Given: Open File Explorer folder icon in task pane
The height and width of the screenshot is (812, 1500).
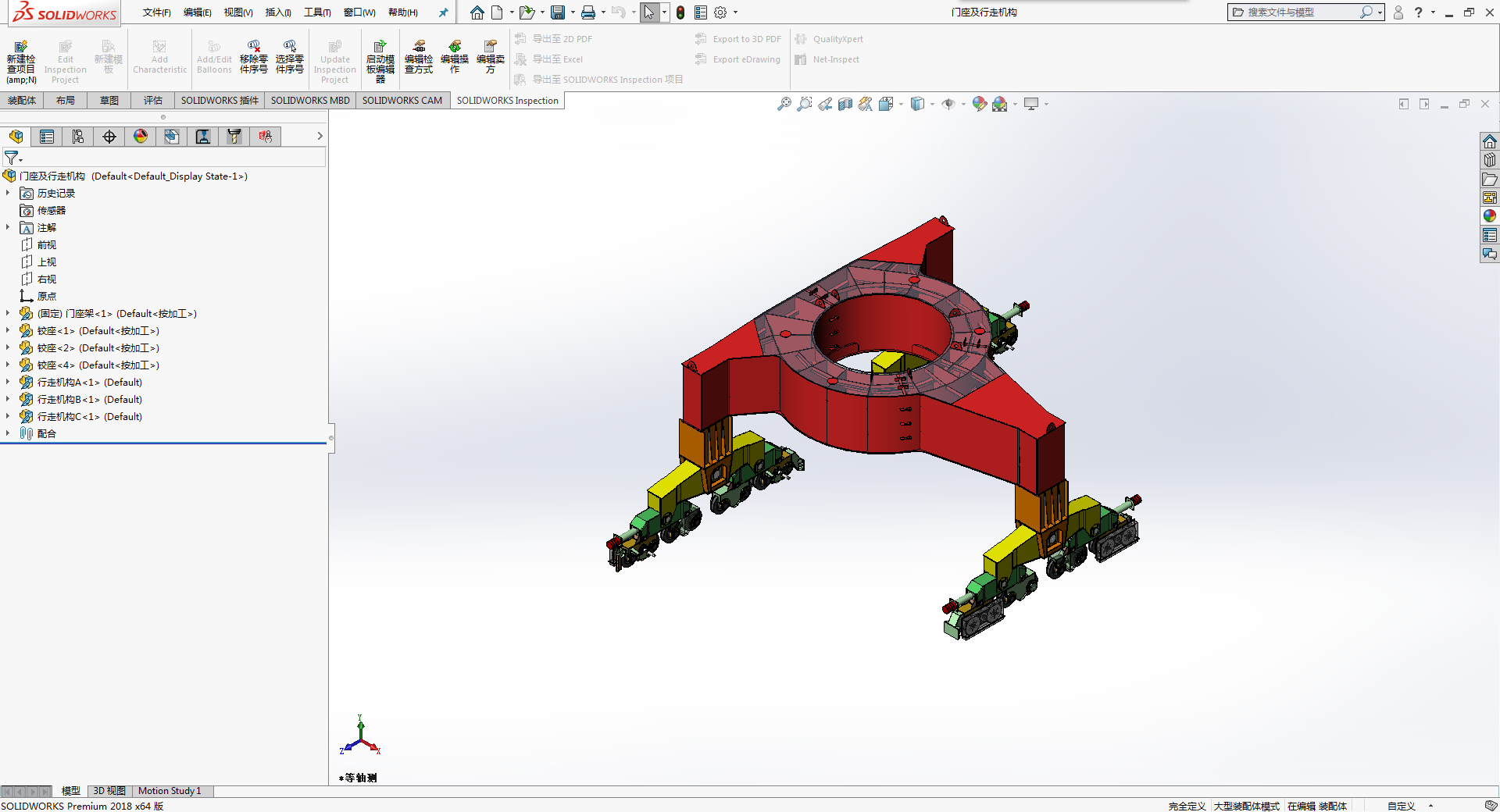Looking at the screenshot, I should (x=1490, y=179).
